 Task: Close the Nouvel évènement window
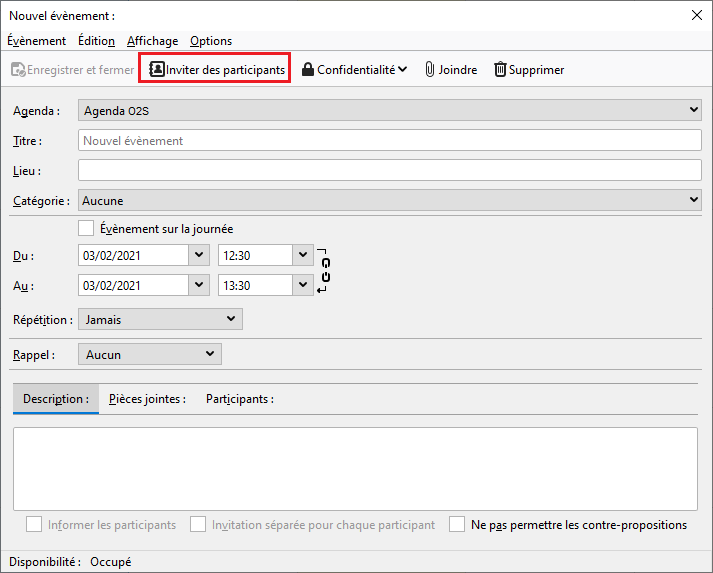[697, 15]
